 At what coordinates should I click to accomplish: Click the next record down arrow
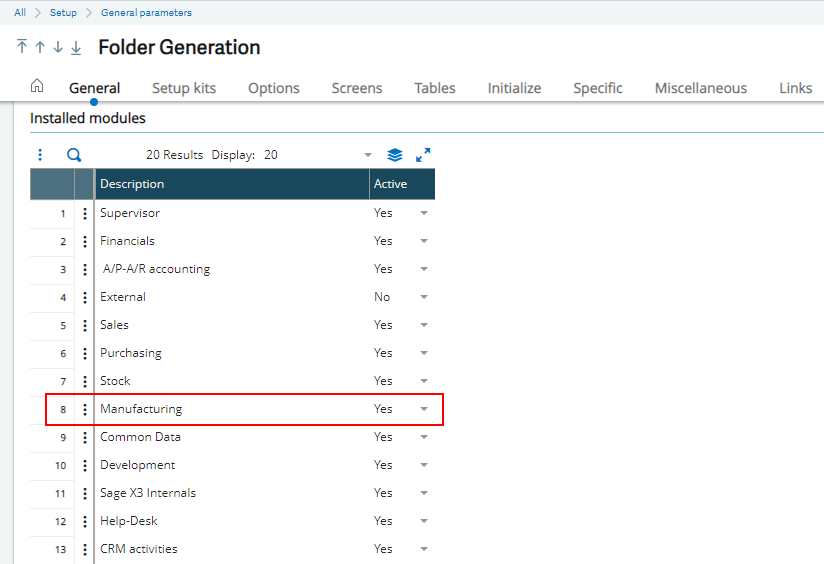coord(58,47)
